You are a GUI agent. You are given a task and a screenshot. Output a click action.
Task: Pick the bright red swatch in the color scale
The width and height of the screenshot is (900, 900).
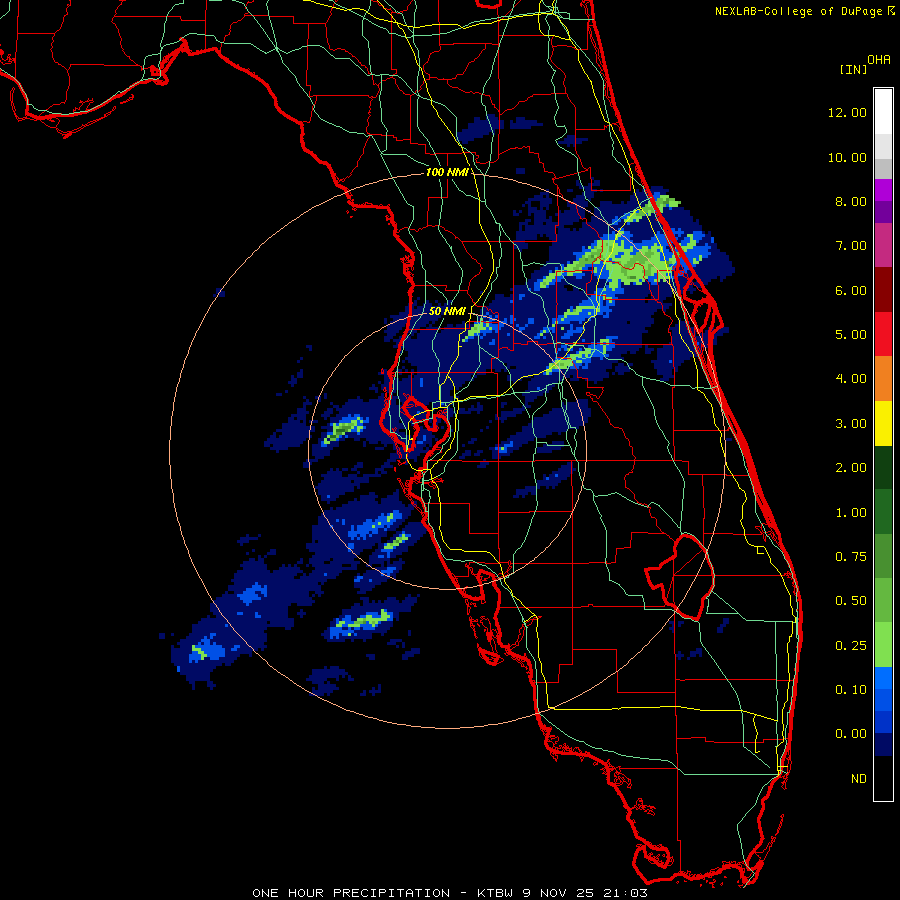click(x=883, y=335)
